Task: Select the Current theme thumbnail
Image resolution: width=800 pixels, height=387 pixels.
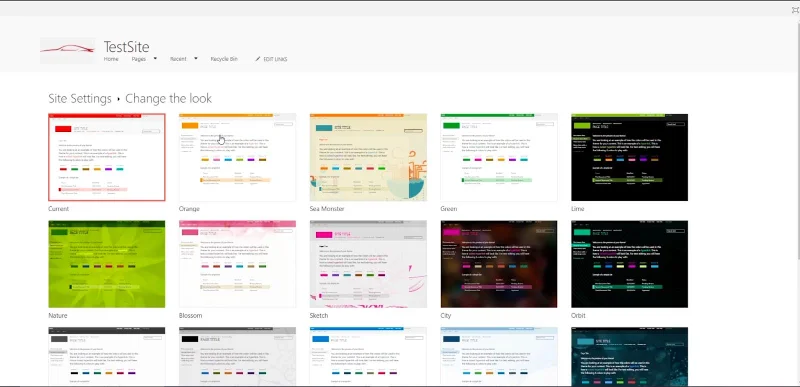Action: point(107,158)
